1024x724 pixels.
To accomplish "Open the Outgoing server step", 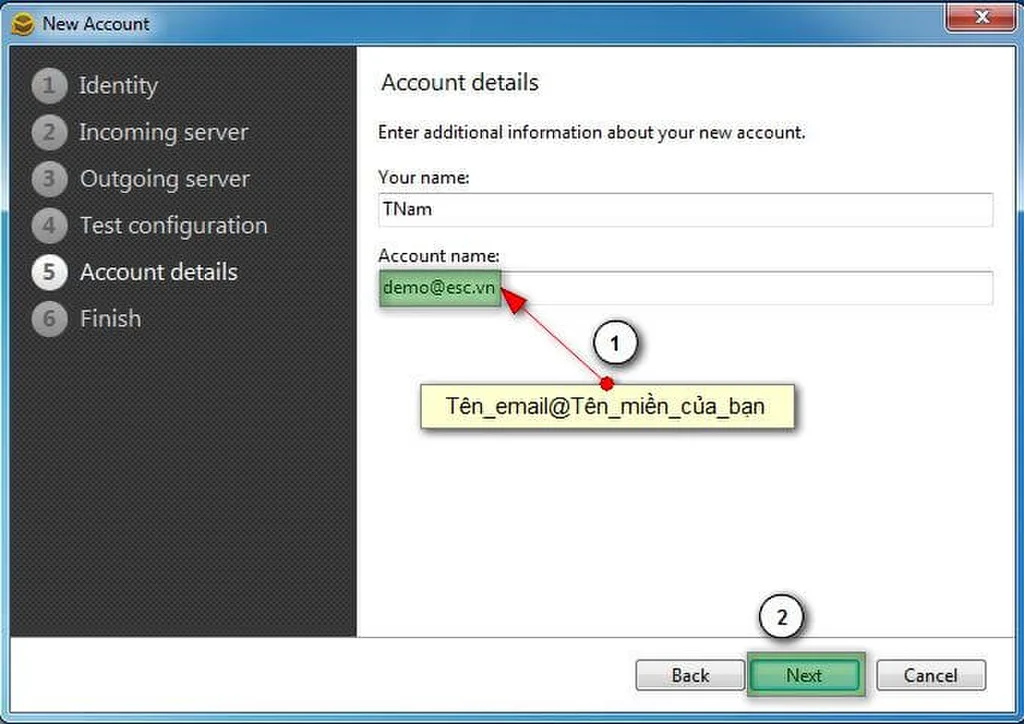I will [141, 179].
